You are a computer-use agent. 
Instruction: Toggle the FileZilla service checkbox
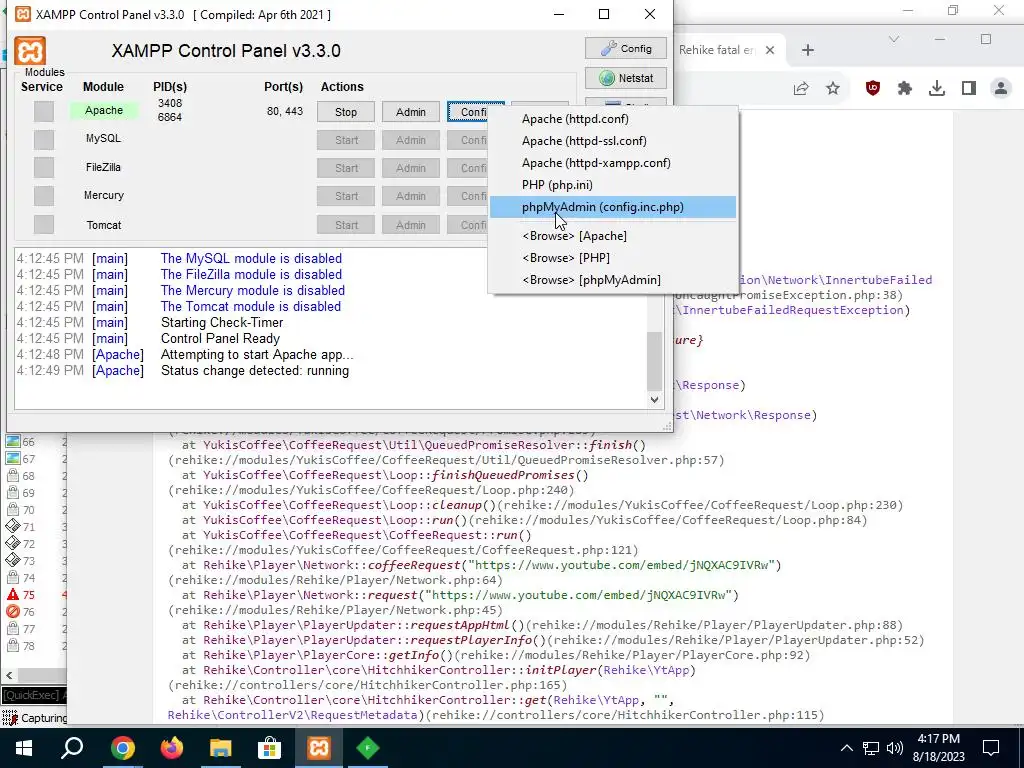pos(44,167)
